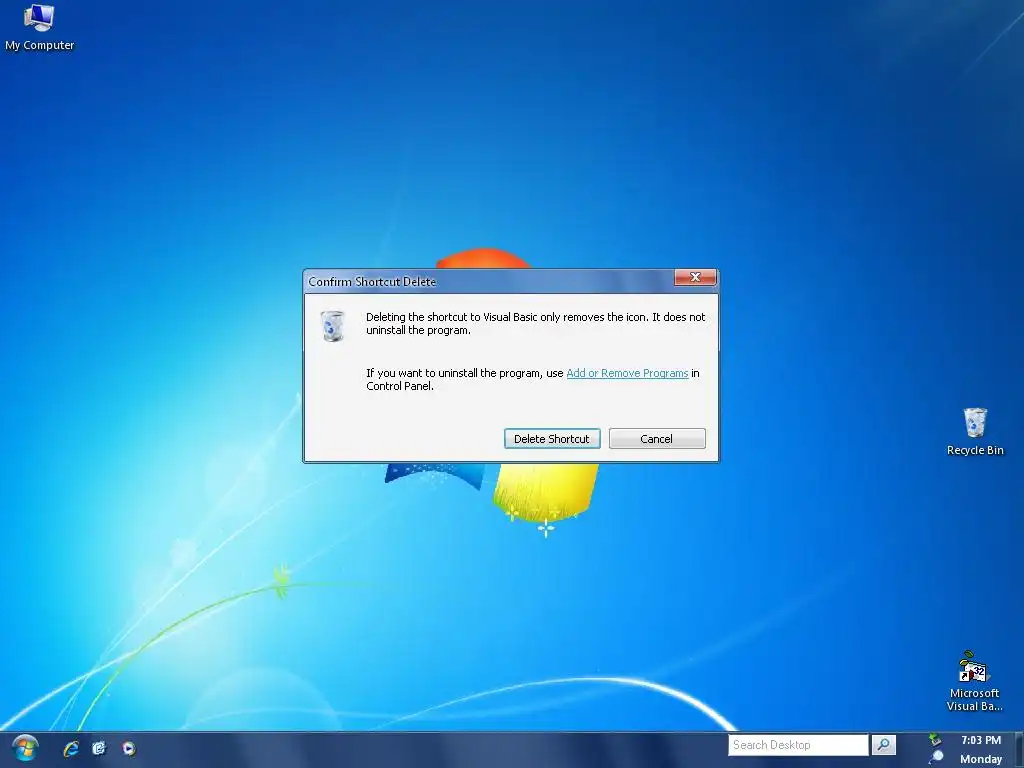Select the Microsoft Visual Basic shortcut icon
Screen dimensions: 1024x768
click(x=974, y=681)
